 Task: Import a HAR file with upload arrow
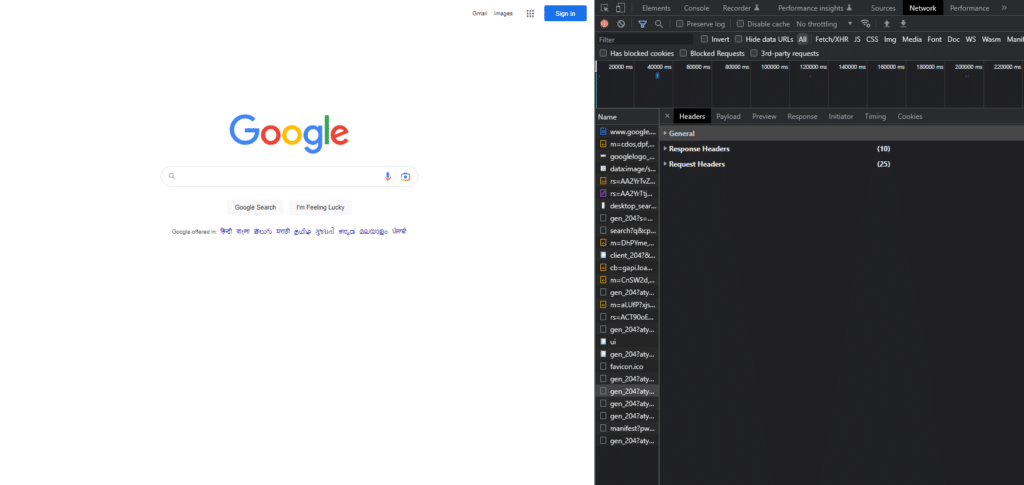click(x=887, y=23)
